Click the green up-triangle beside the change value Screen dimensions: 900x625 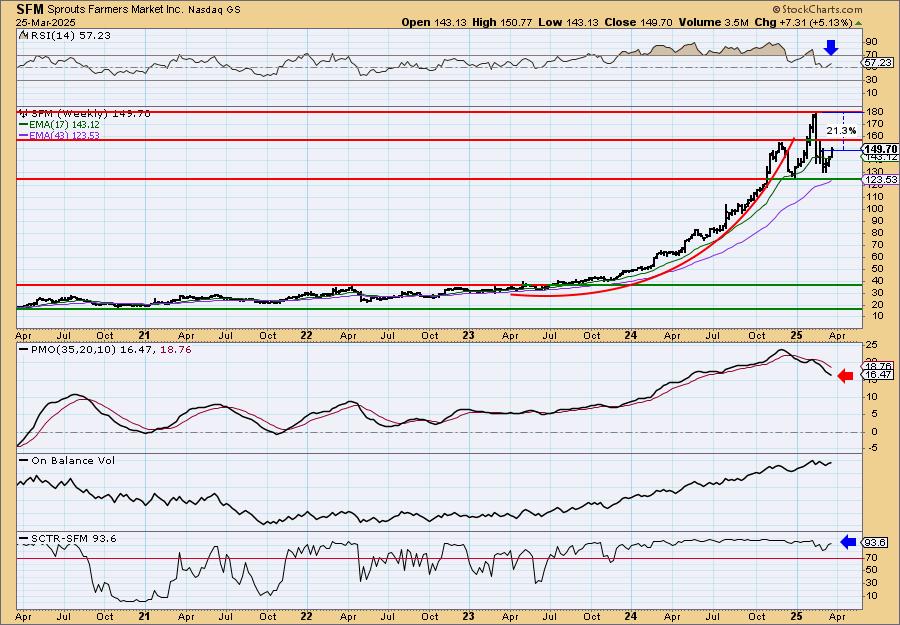coord(858,22)
